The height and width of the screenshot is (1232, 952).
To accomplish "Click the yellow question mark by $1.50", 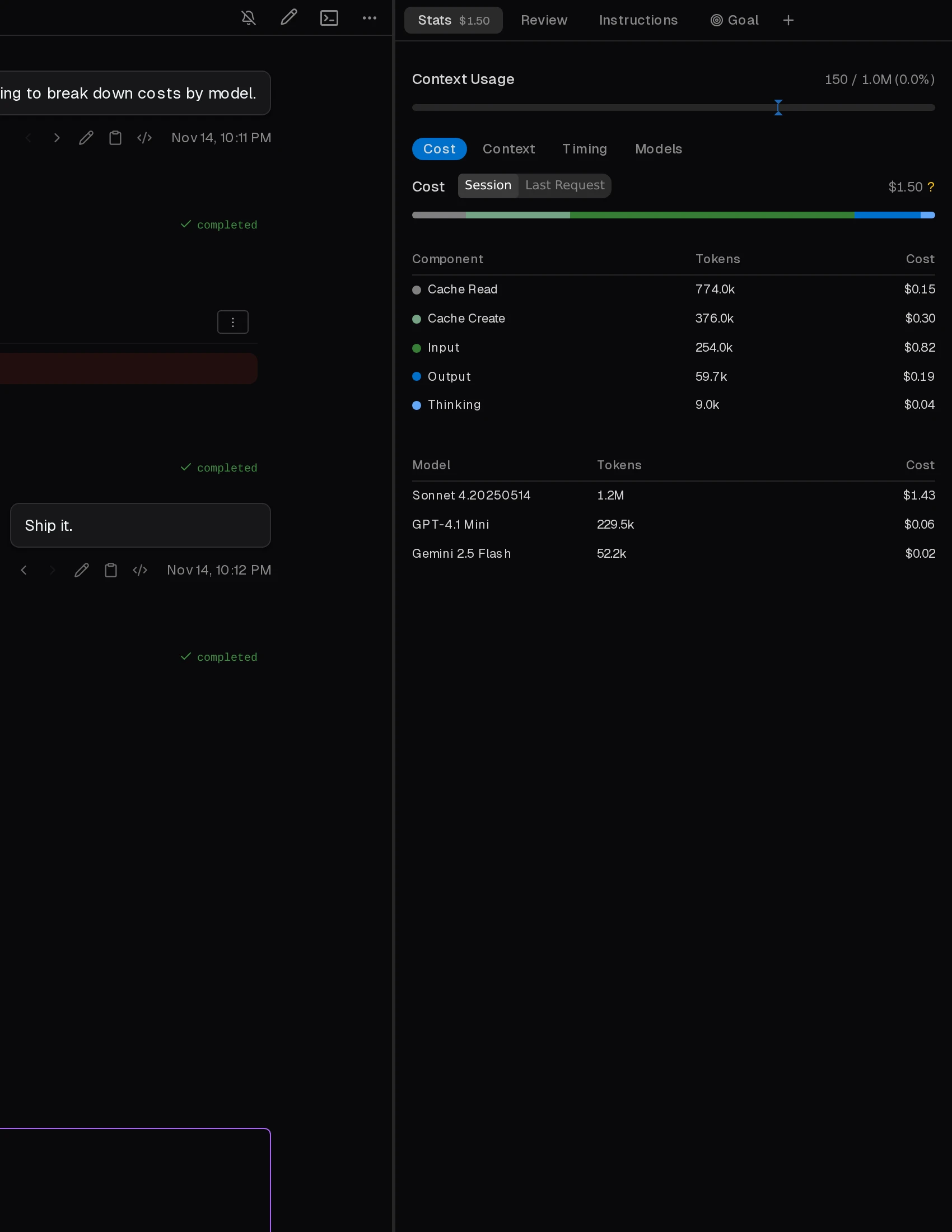I will 931,186.
